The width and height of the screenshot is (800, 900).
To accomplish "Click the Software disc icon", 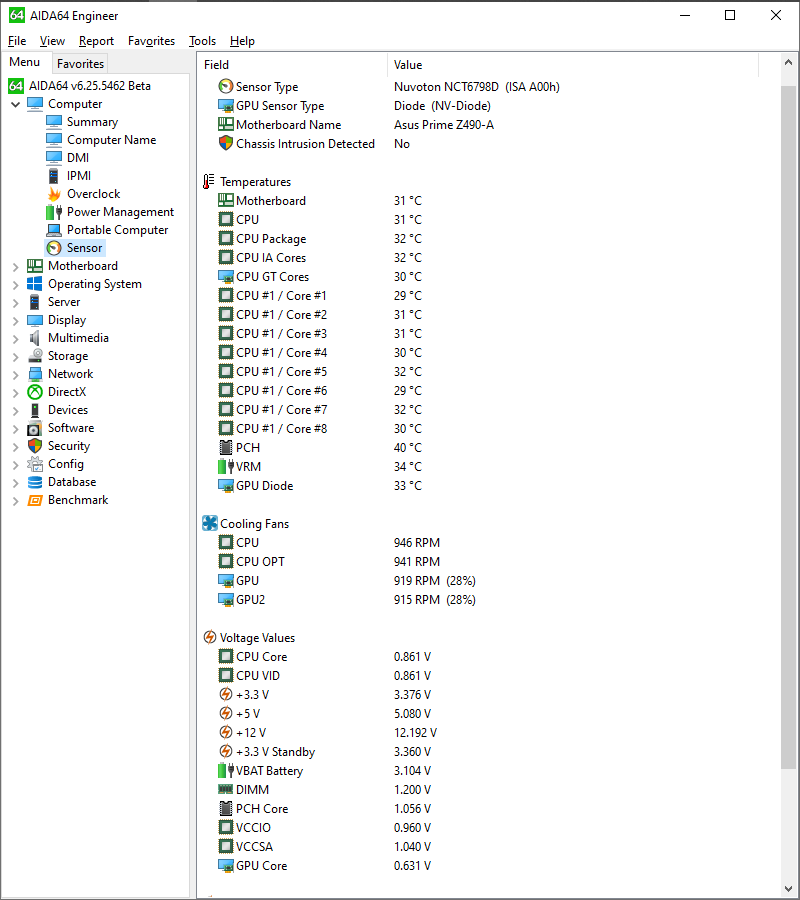I will 35,428.
